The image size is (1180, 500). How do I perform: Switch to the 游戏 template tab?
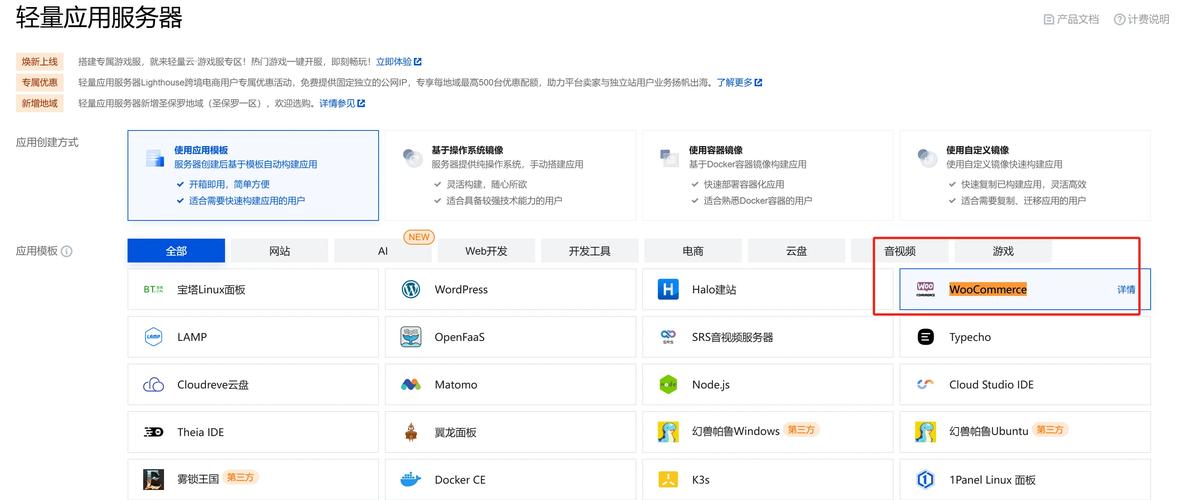1003,251
